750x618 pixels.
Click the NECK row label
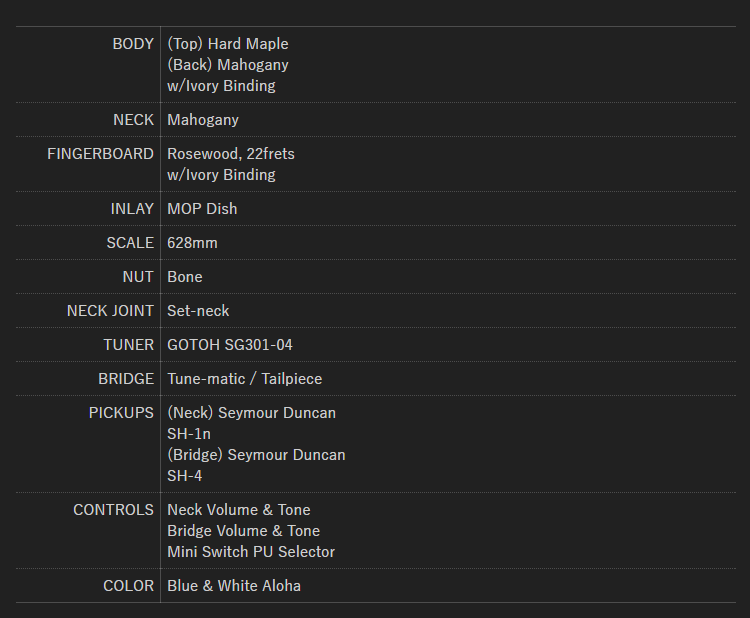point(133,120)
